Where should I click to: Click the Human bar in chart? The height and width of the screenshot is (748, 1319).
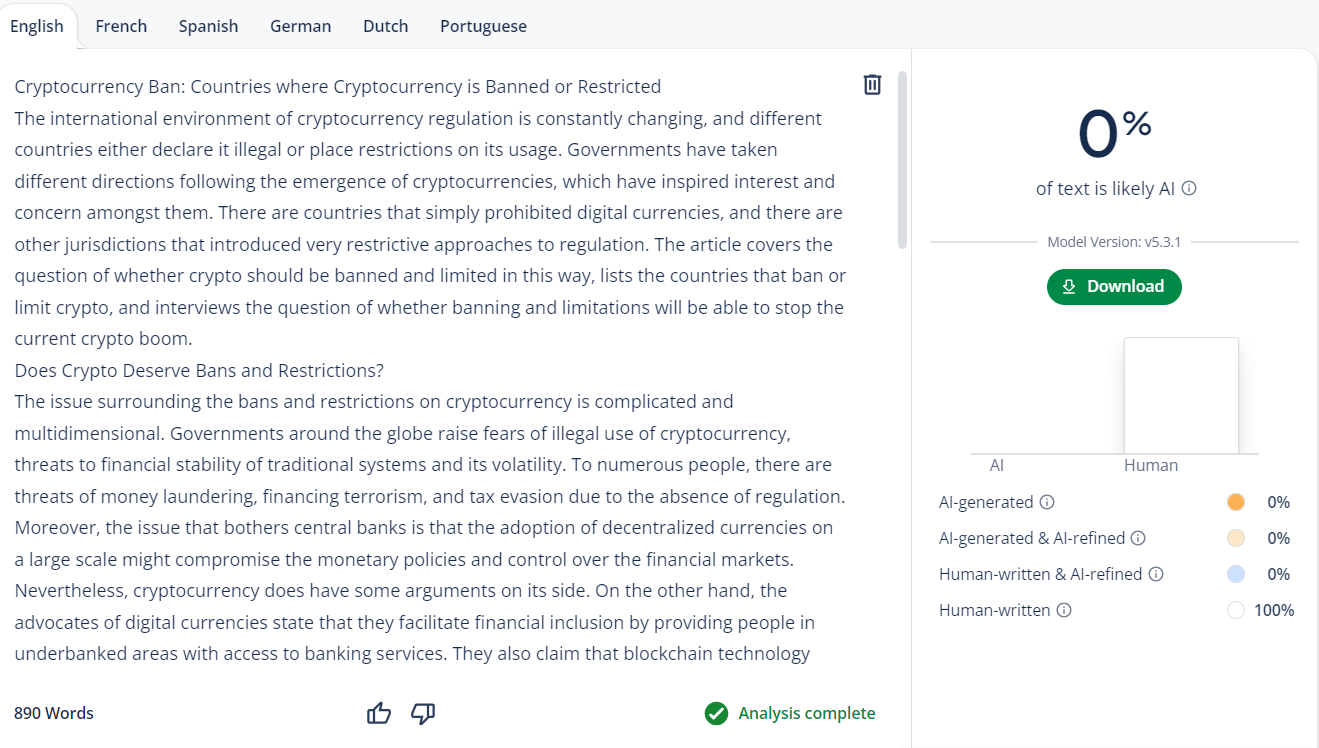point(1181,396)
